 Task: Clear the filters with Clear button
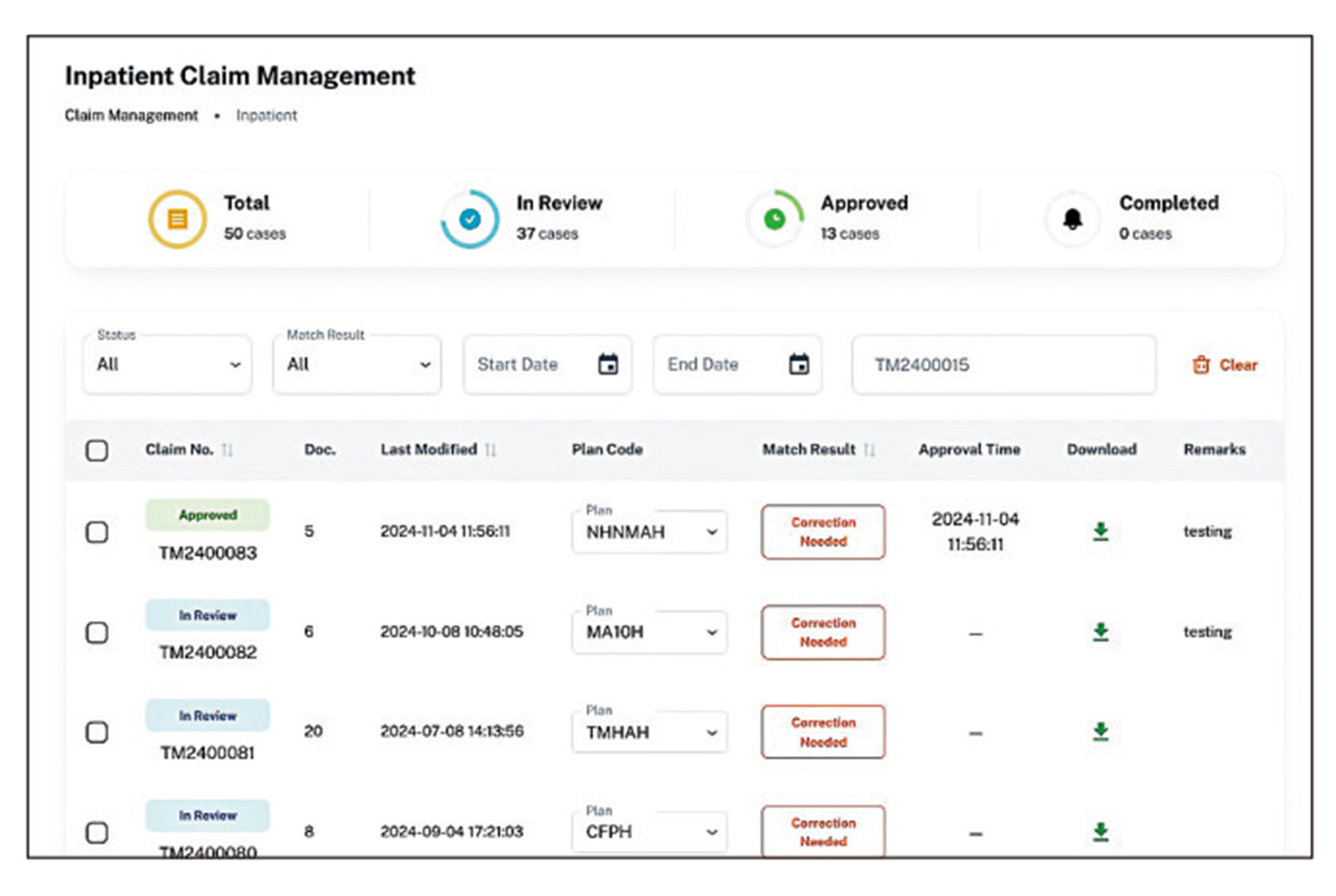(1225, 364)
